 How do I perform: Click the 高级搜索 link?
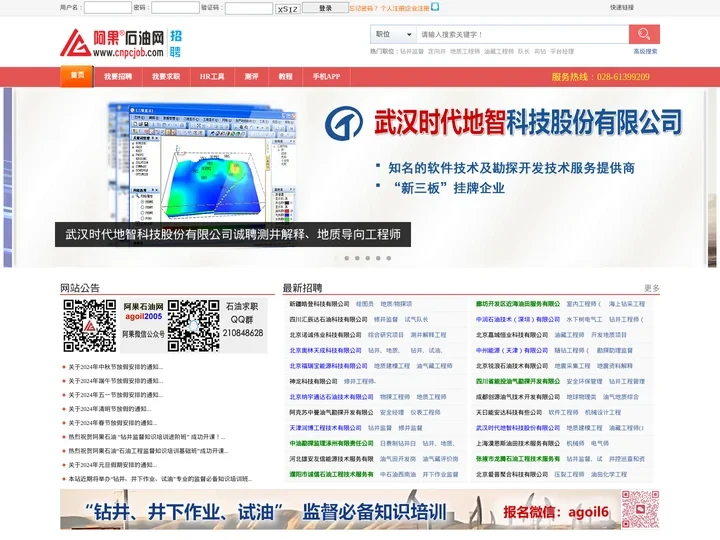pyautogui.click(x=645, y=51)
